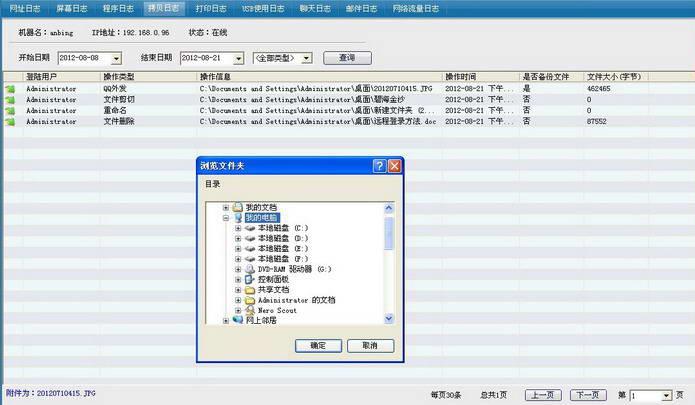
Task: Click the green icon on the QQ外发 row
Action: pos(10,89)
